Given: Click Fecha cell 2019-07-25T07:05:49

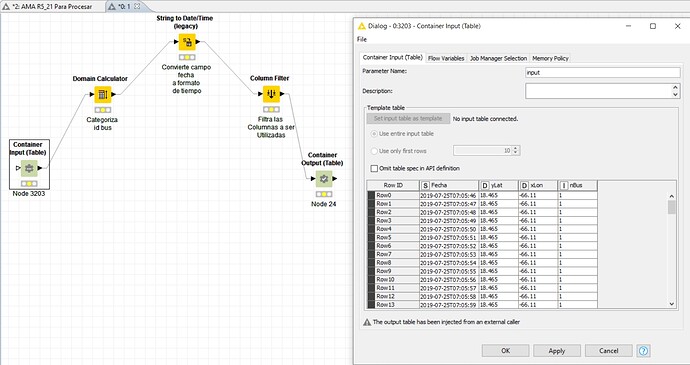Looking at the screenshot, I should [449, 221].
